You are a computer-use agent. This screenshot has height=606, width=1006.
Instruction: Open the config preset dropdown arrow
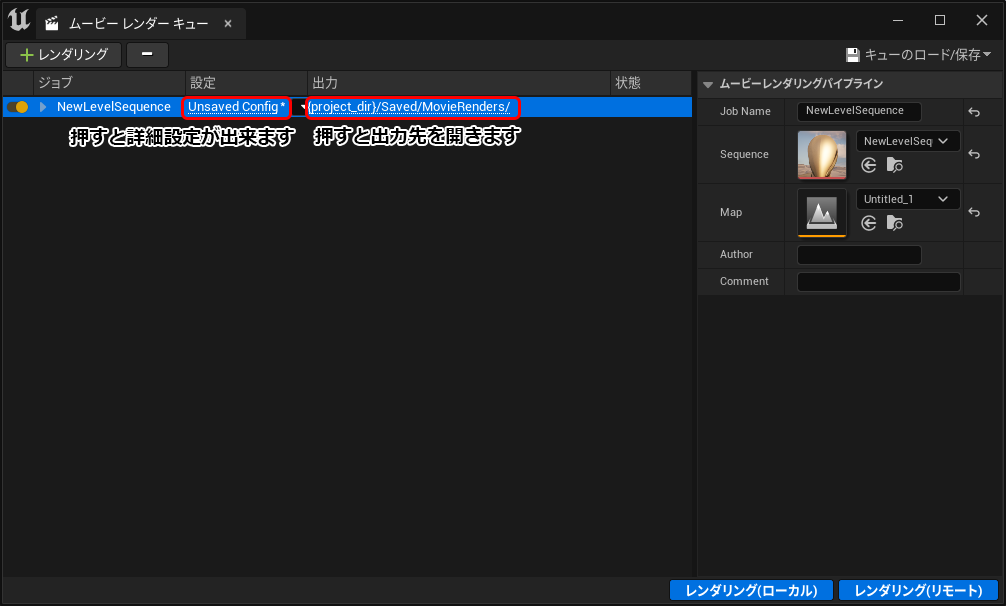pos(299,107)
